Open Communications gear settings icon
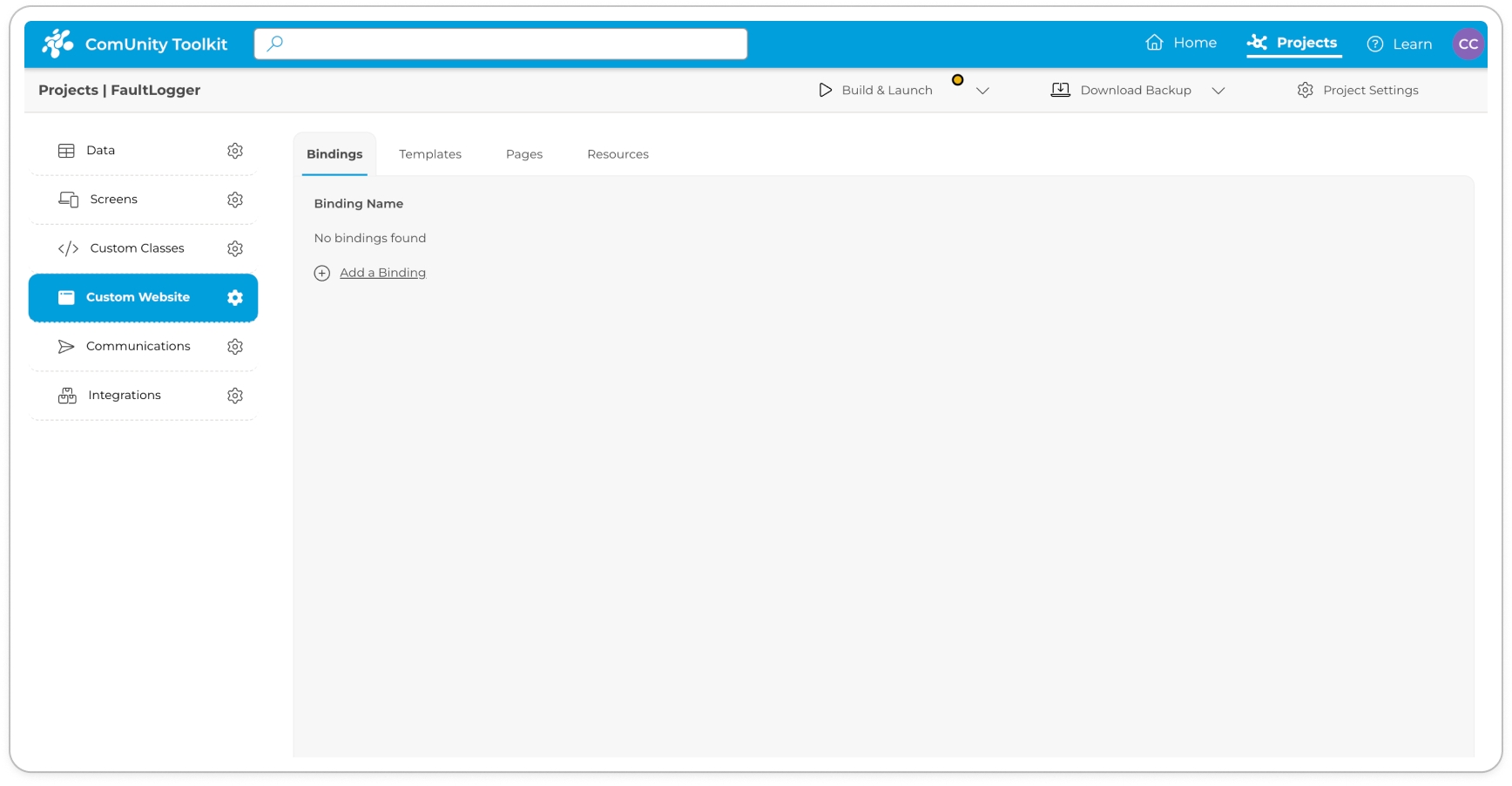This screenshot has height=786, width=1512. coord(235,347)
